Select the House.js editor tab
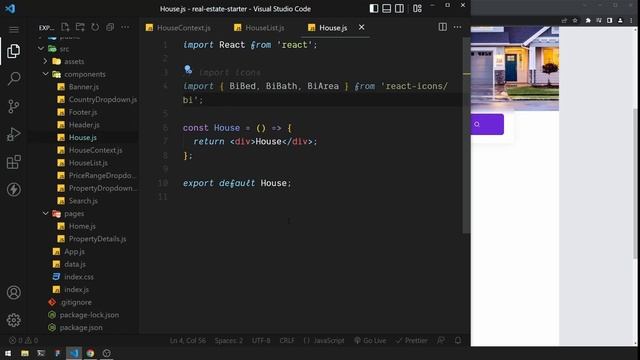The height and width of the screenshot is (360, 640). coord(333,28)
